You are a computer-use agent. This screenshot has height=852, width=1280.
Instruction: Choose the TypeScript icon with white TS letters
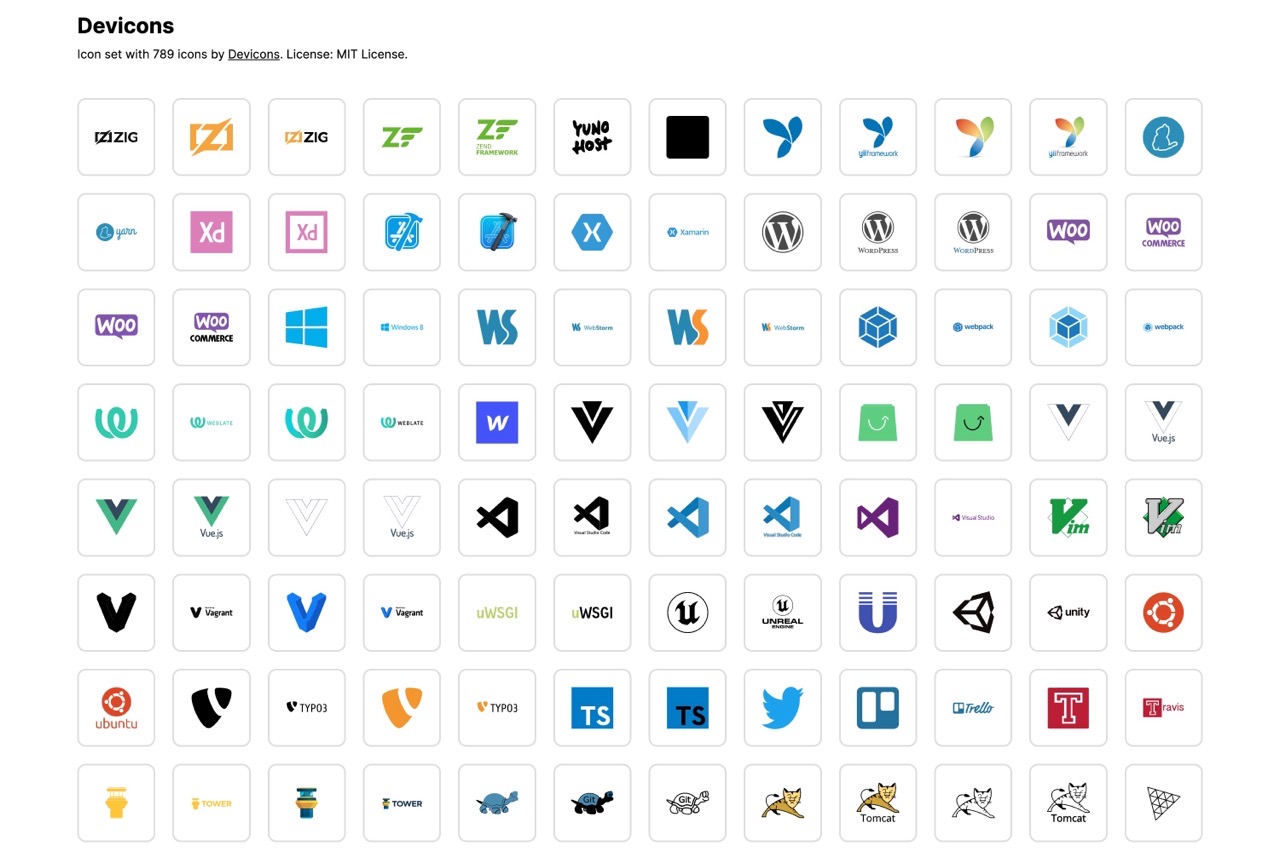(x=592, y=708)
